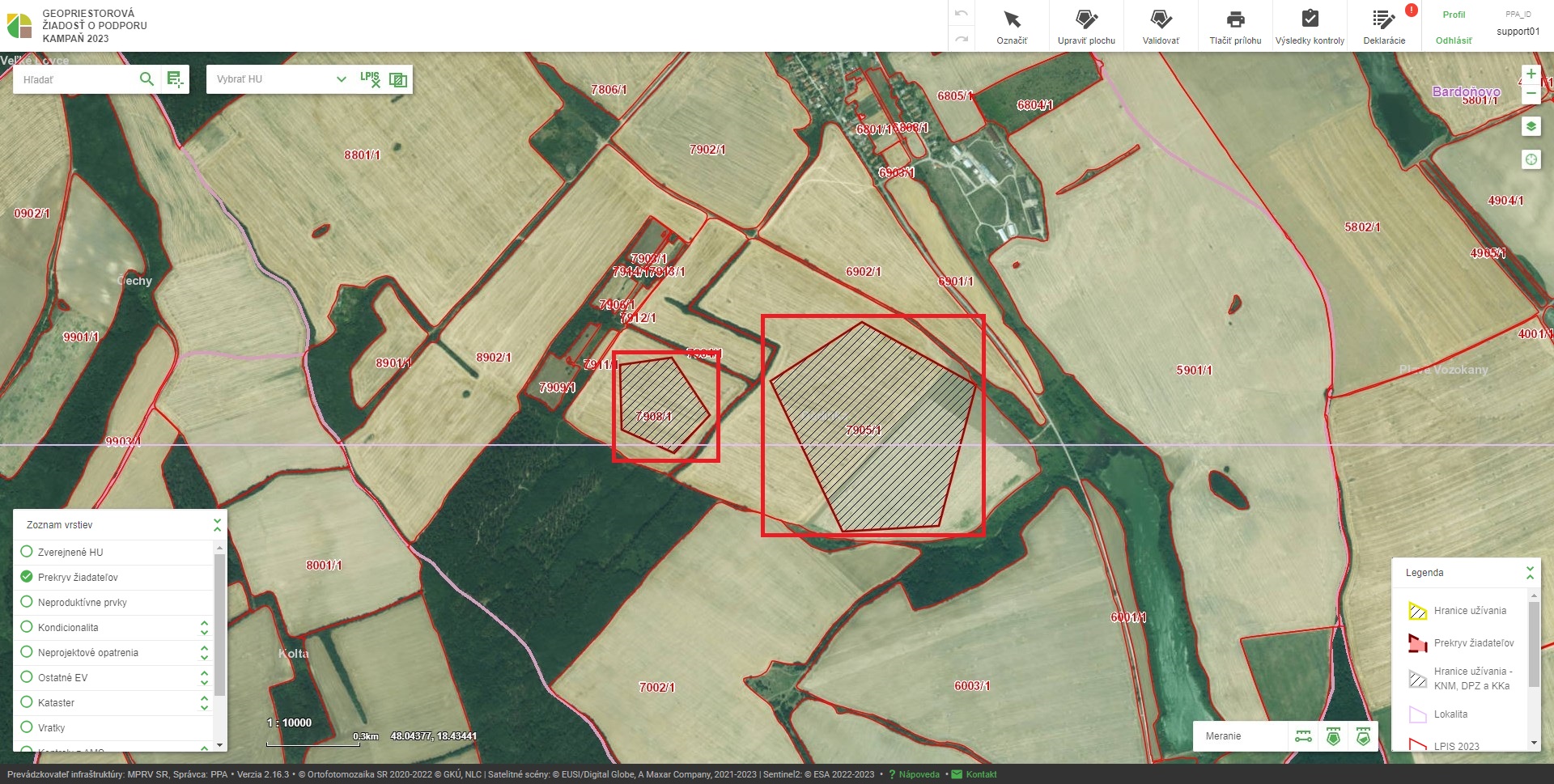Click the Prekryv žiadateľov red swatch

pyautogui.click(x=1417, y=643)
